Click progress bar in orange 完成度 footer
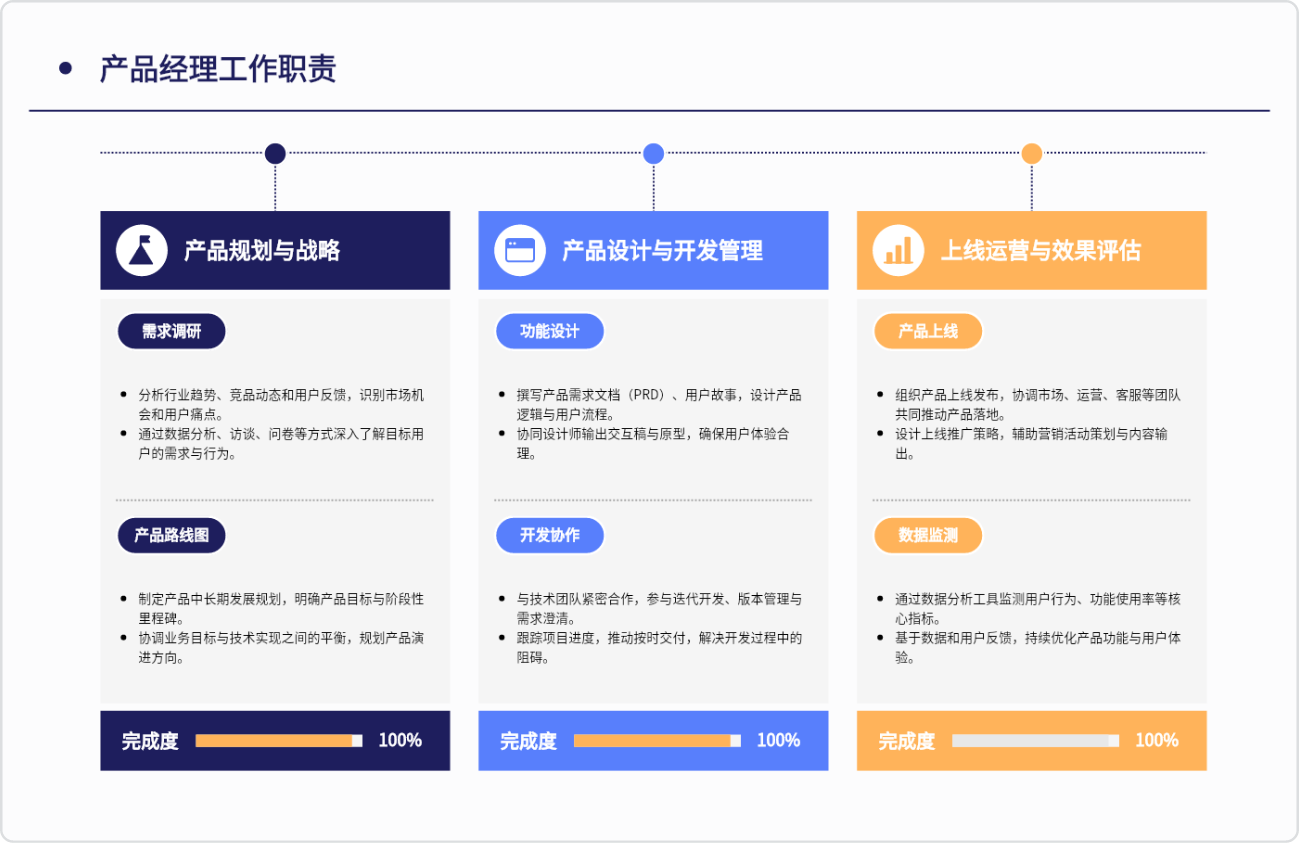The width and height of the screenshot is (1299, 843). coord(1035,741)
